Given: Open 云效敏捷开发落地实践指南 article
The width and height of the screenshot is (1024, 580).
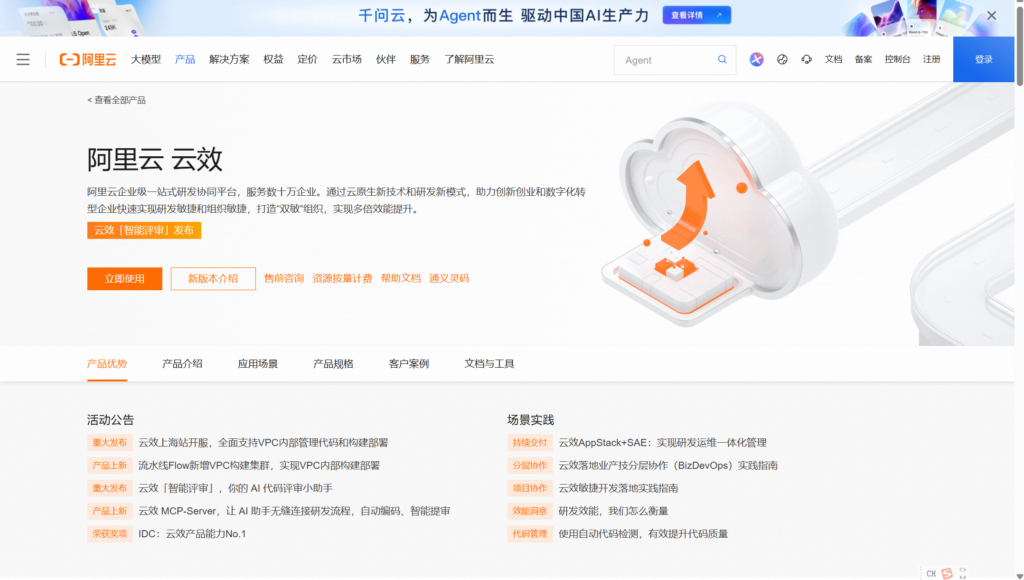Looking at the screenshot, I should point(618,489).
